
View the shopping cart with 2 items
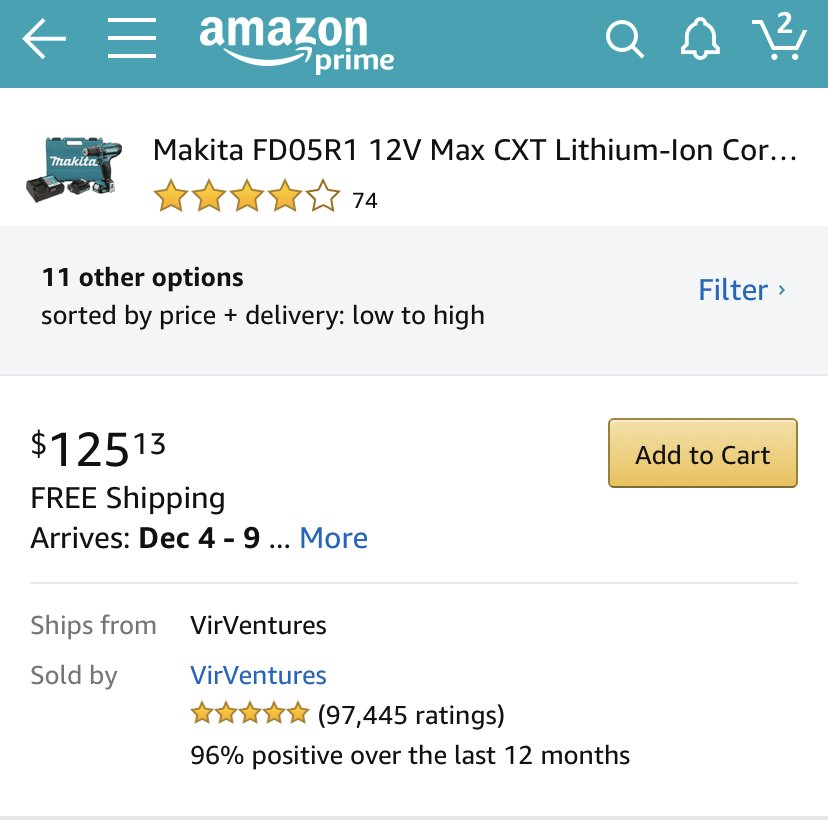tap(780, 37)
